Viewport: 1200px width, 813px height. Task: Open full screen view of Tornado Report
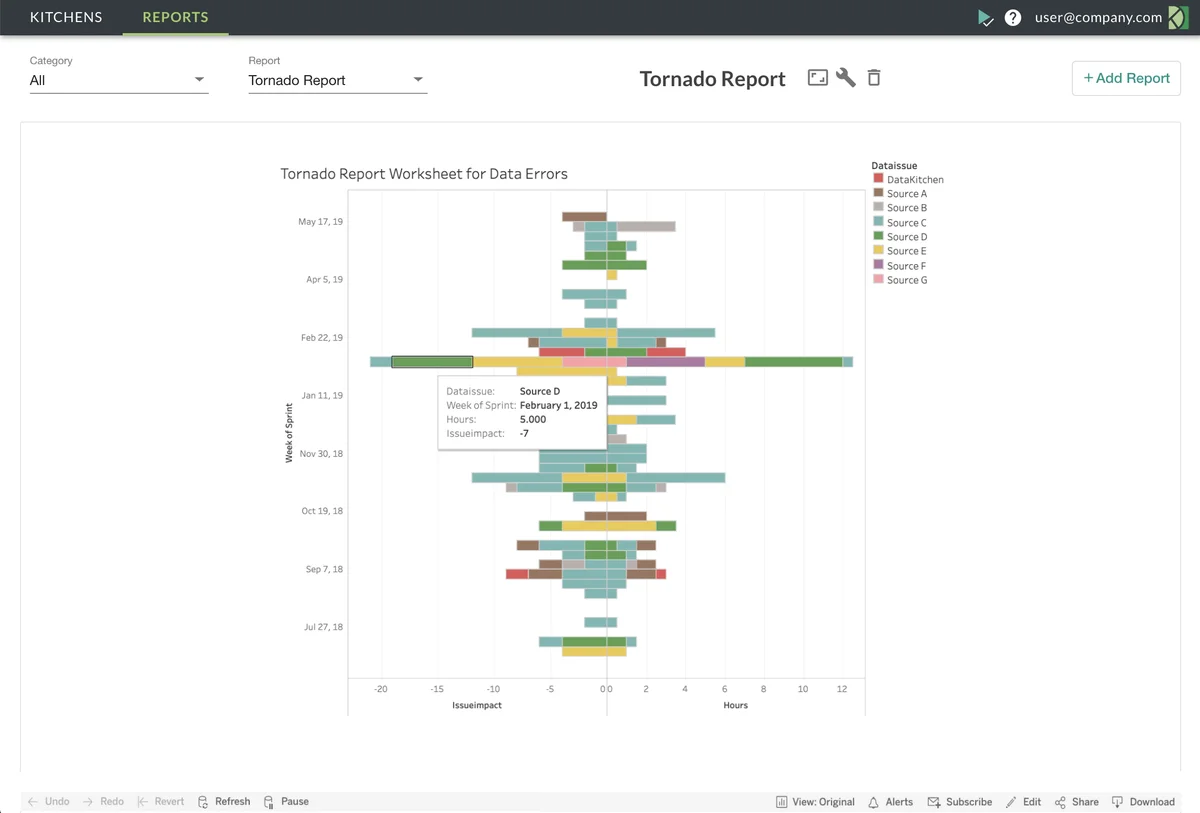click(818, 77)
